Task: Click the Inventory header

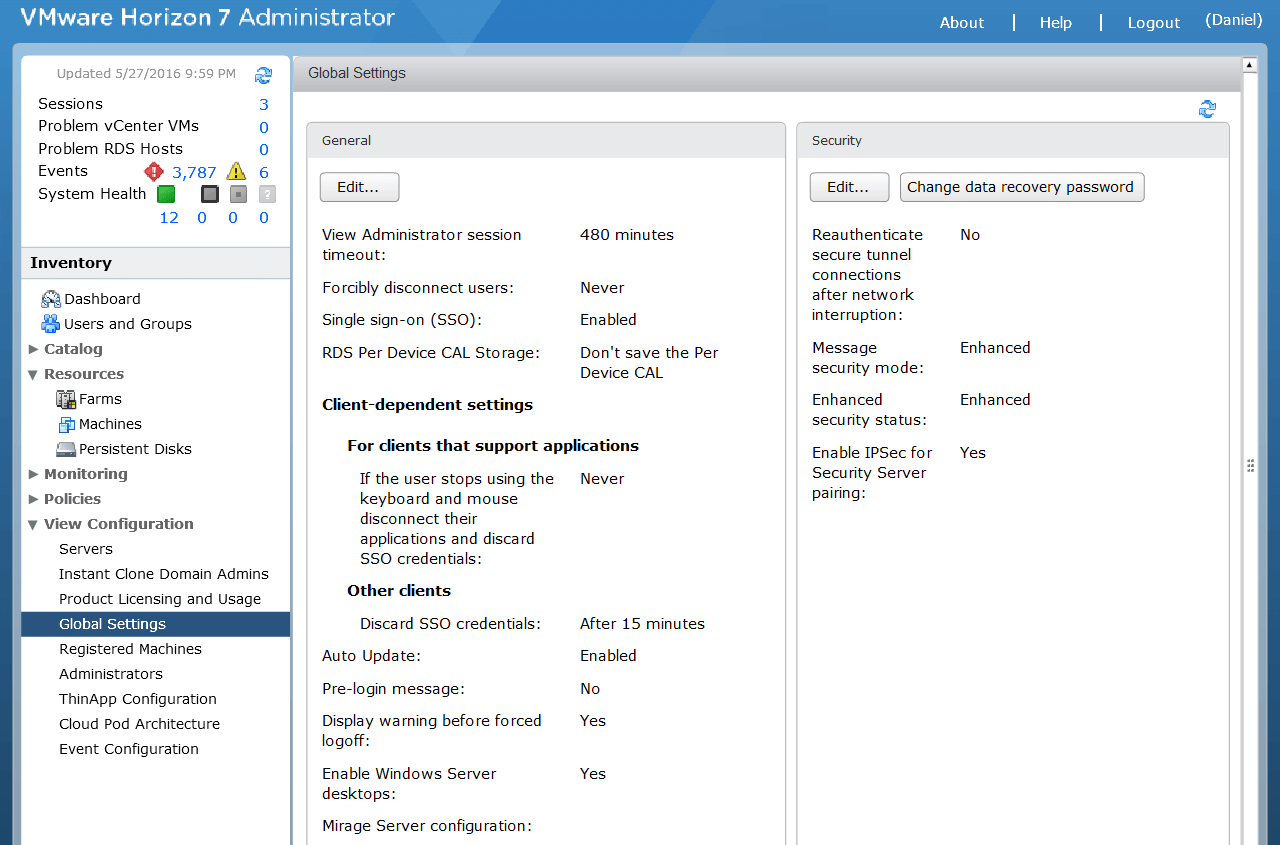Action: 156,263
